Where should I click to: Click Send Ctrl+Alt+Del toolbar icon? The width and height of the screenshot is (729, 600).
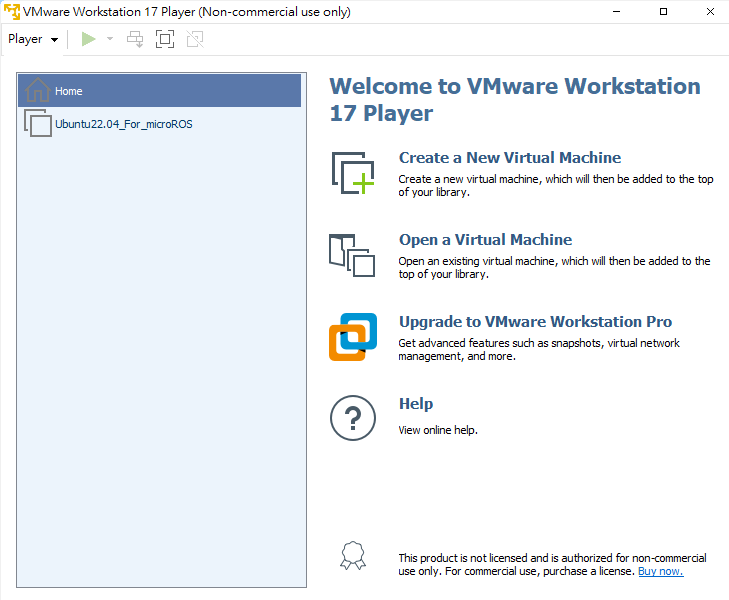(135, 39)
